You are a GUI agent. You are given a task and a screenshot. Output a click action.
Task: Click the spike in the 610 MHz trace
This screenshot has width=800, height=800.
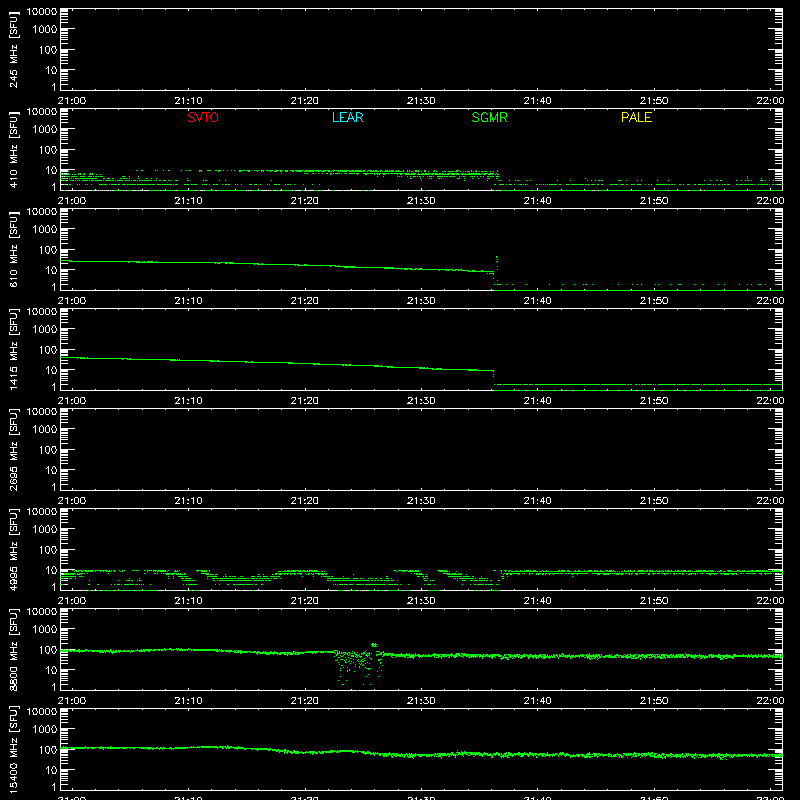click(496, 263)
